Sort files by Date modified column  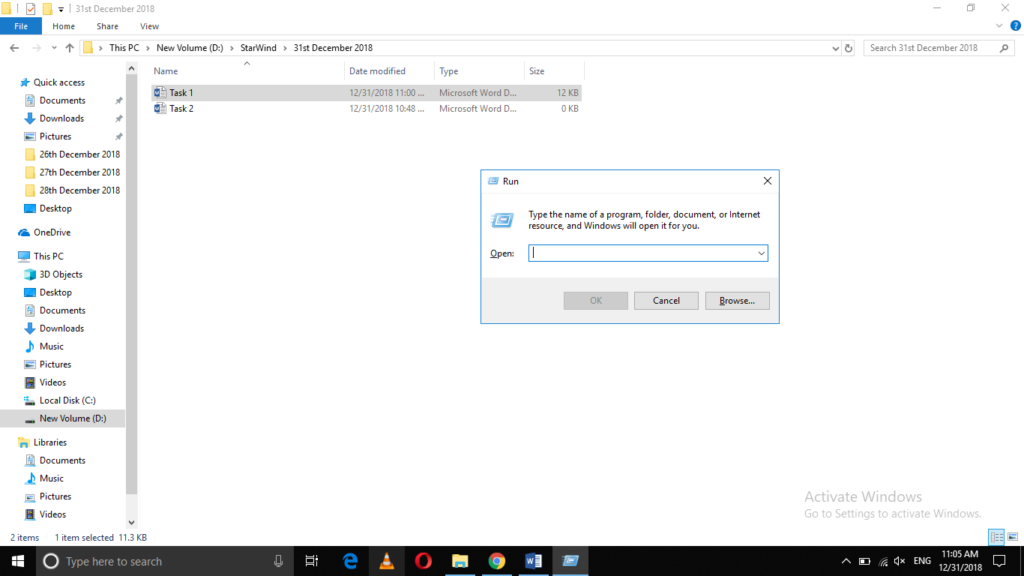click(x=389, y=71)
